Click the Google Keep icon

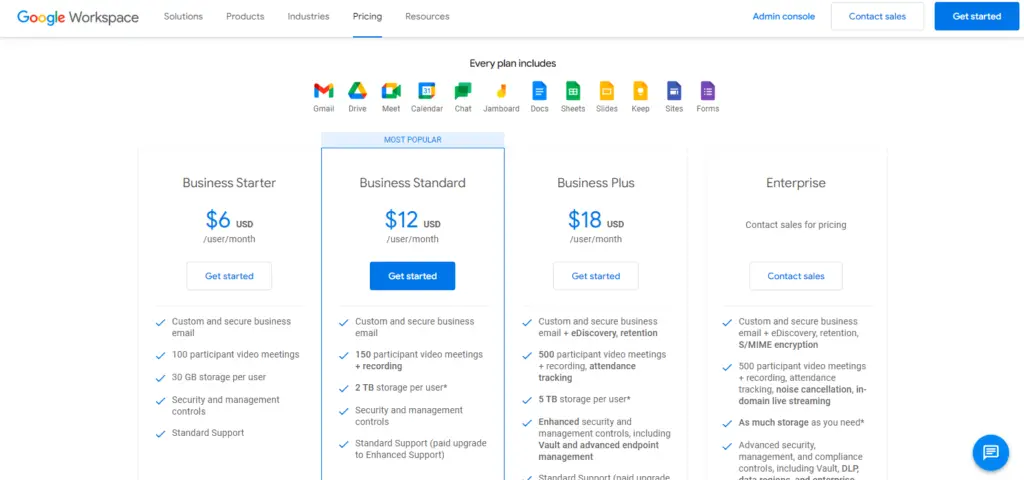(641, 91)
